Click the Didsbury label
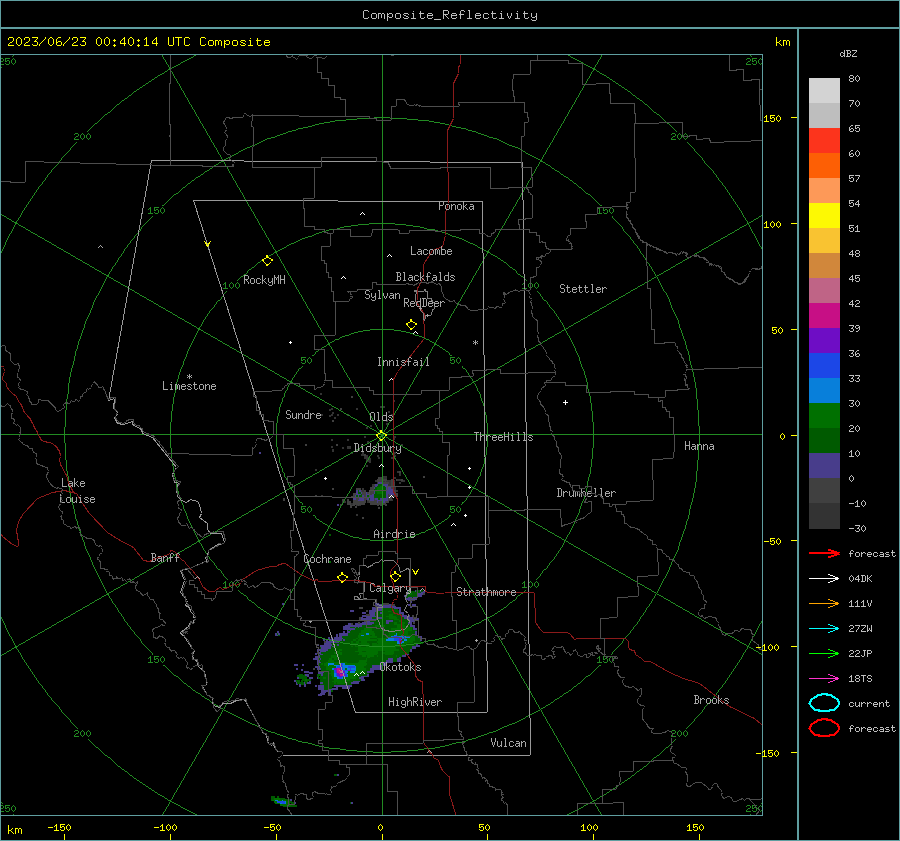Image resolution: width=900 pixels, height=841 pixels. click(378, 448)
